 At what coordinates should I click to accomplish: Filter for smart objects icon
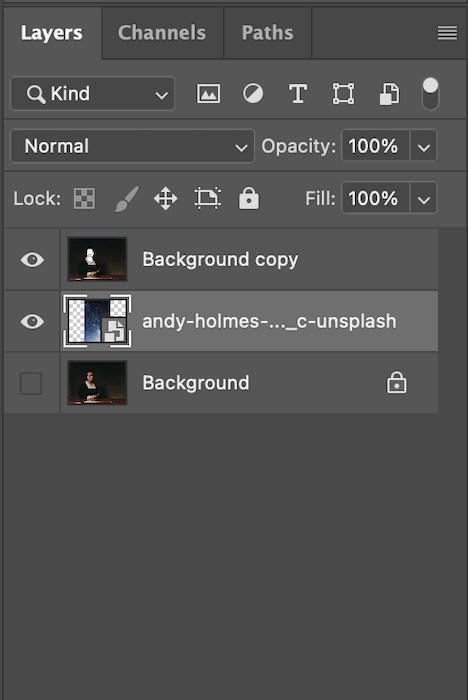(389, 94)
